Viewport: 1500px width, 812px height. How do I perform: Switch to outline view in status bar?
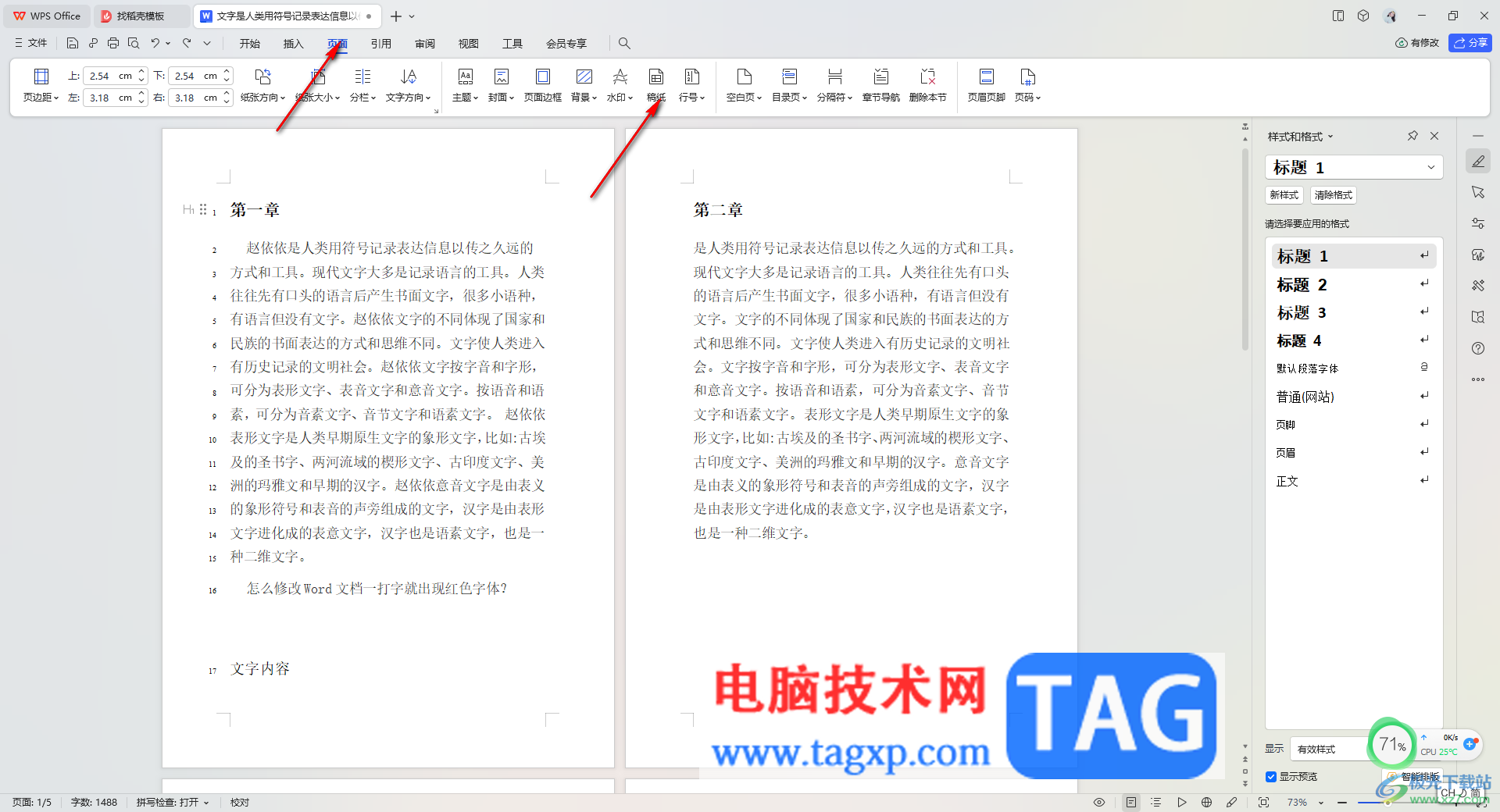point(1156,802)
